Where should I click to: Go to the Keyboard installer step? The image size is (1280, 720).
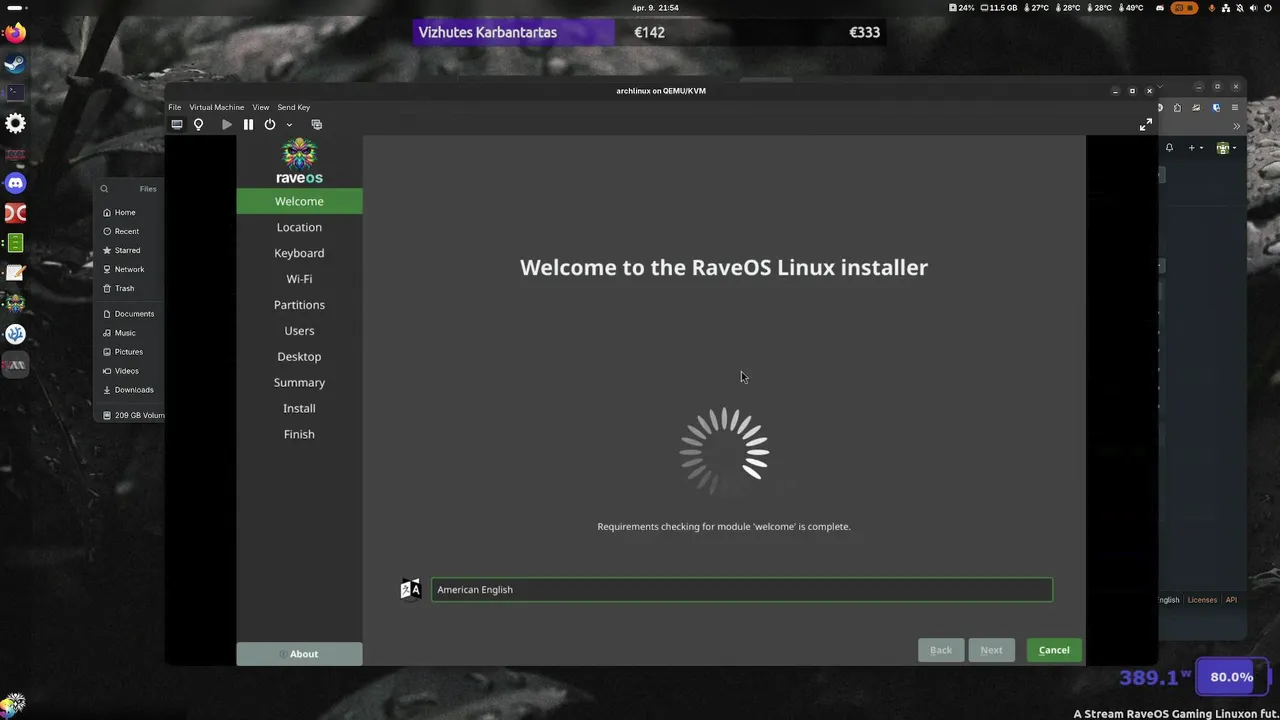(299, 253)
